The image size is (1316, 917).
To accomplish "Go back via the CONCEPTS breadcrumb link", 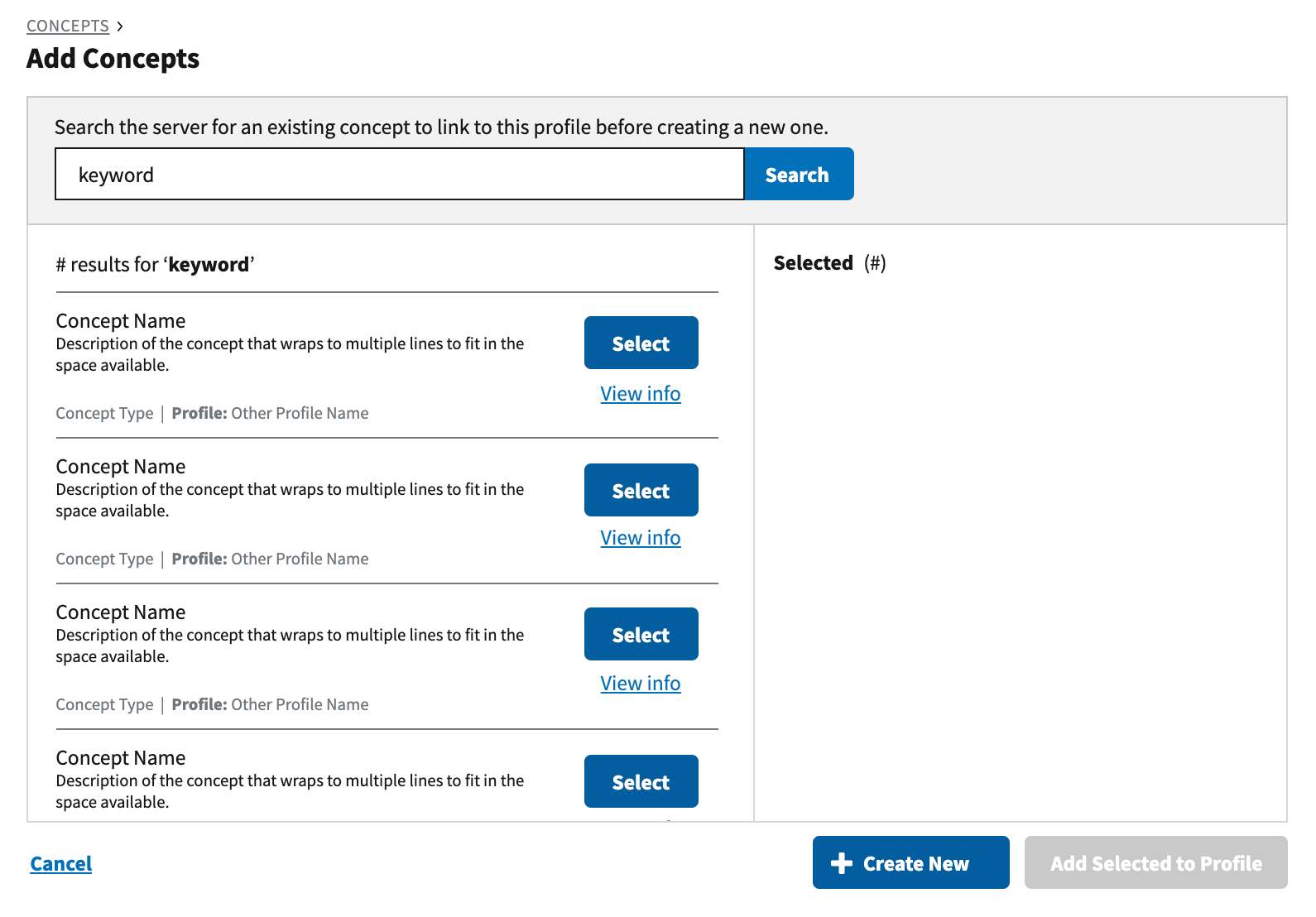I will pyautogui.click(x=68, y=26).
